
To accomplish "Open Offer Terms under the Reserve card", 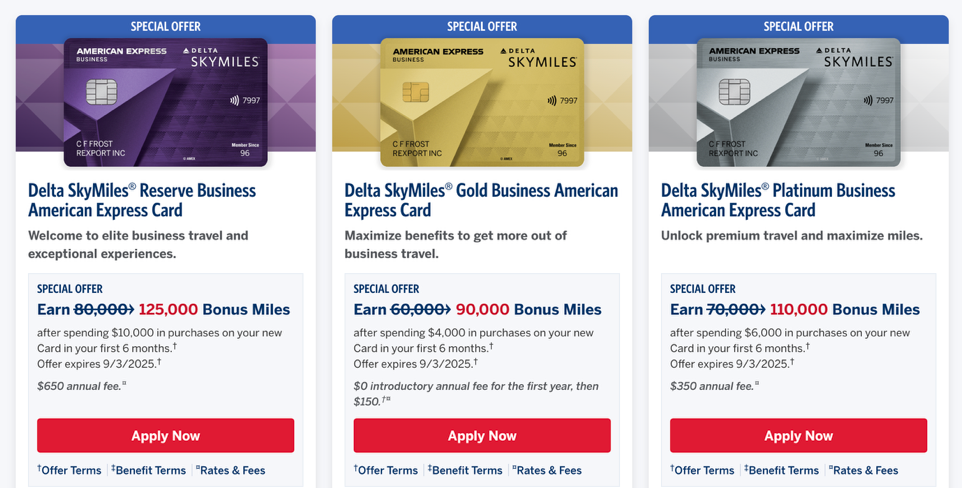I will 69,470.
